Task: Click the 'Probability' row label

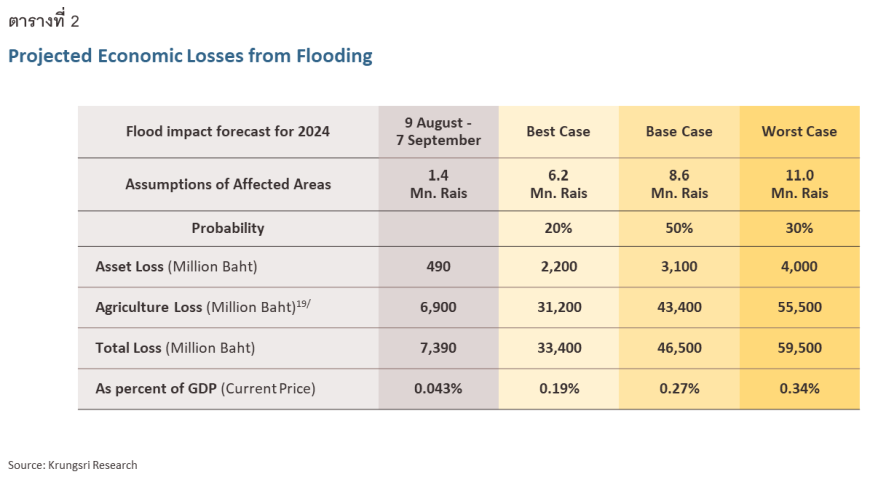Action: (x=228, y=228)
